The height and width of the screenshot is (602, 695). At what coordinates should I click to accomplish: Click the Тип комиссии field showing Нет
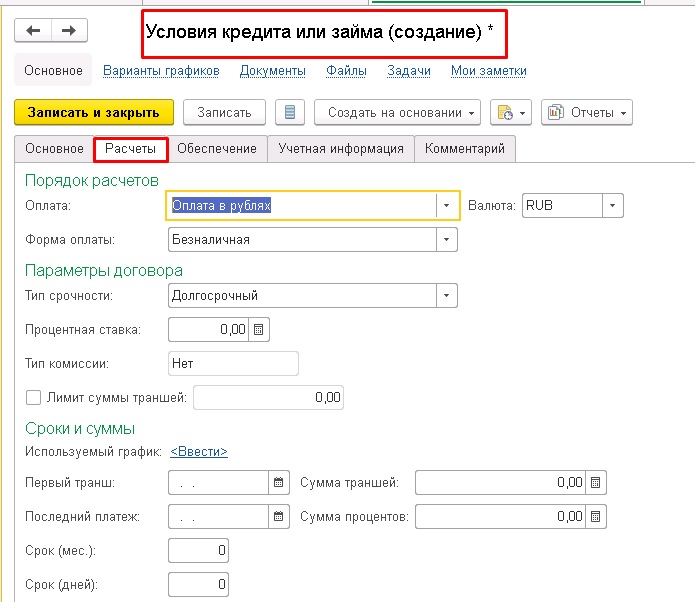click(x=233, y=364)
